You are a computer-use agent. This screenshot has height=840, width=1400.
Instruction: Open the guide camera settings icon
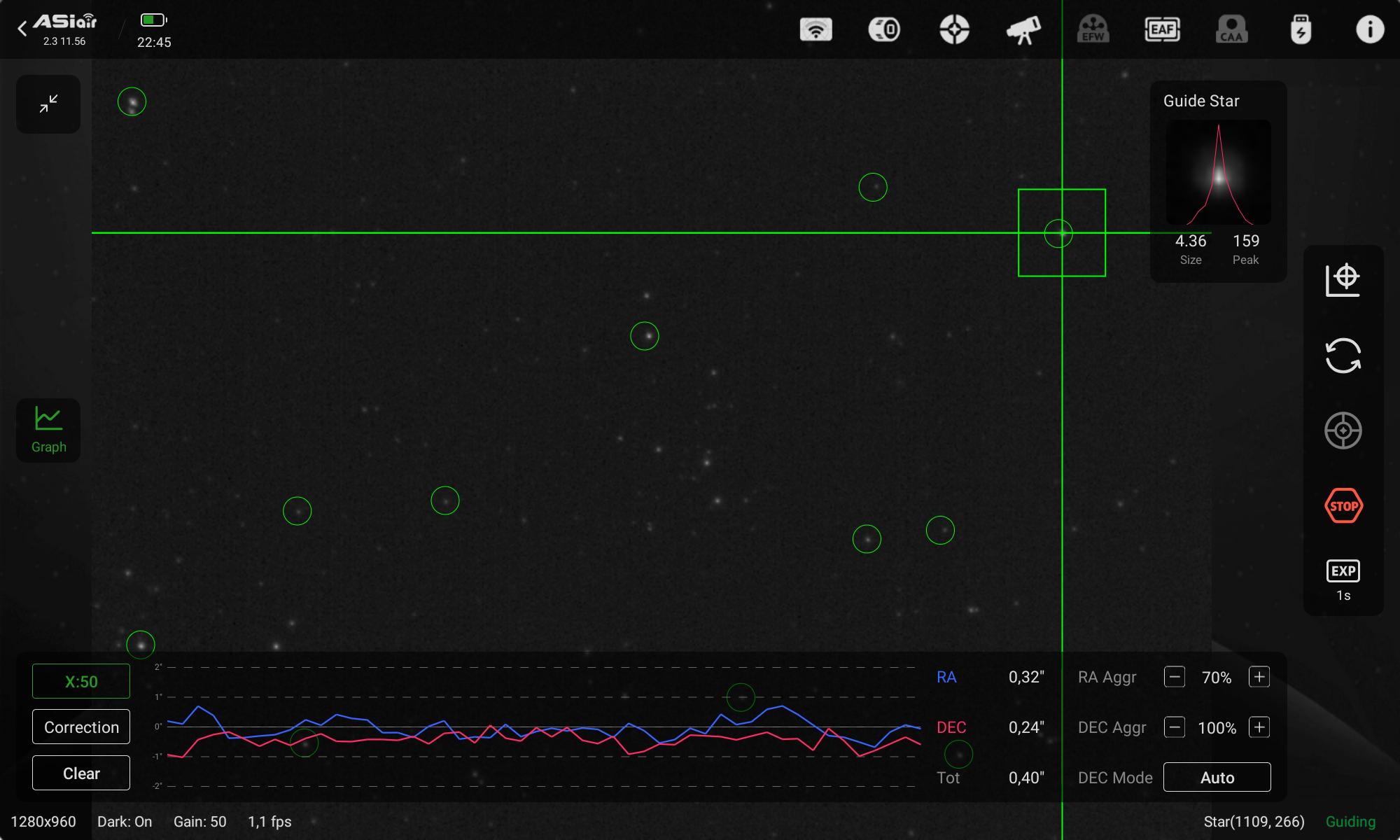point(884,29)
